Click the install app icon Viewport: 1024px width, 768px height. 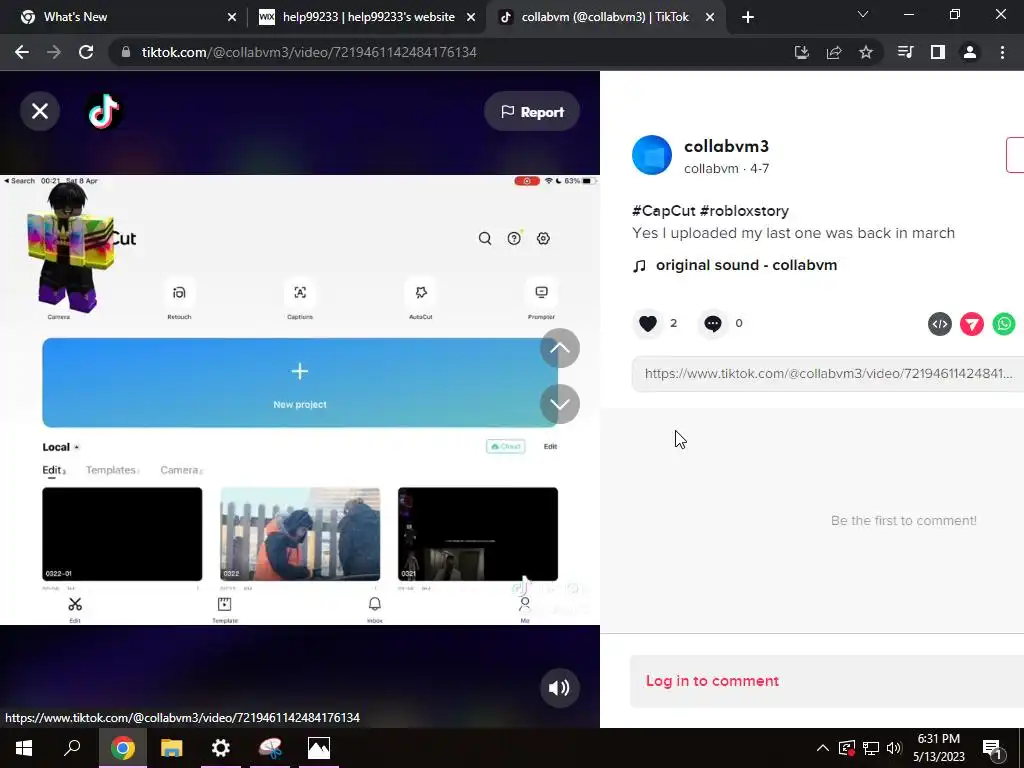801,52
